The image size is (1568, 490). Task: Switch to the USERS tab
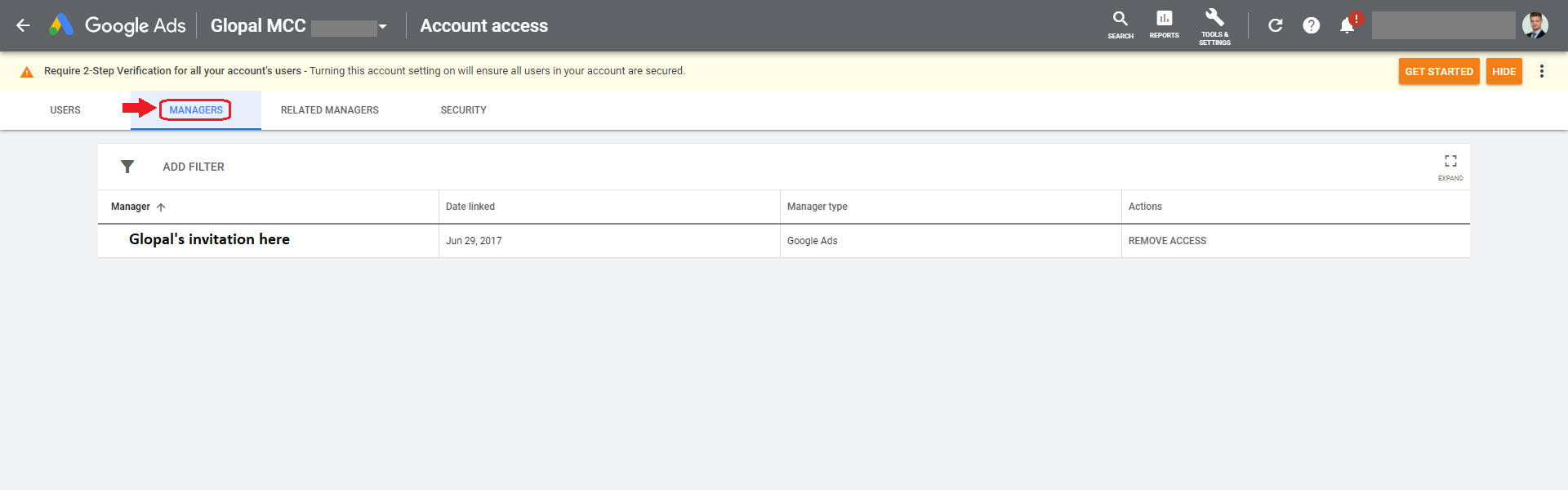(65, 110)
